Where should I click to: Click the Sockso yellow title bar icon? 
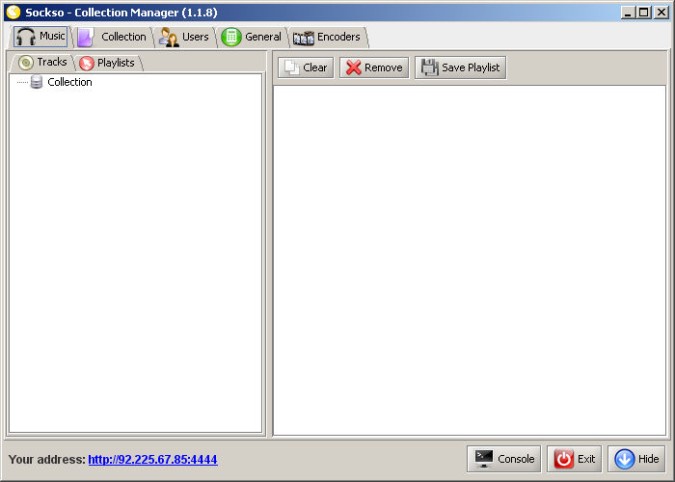coord(13,12)
